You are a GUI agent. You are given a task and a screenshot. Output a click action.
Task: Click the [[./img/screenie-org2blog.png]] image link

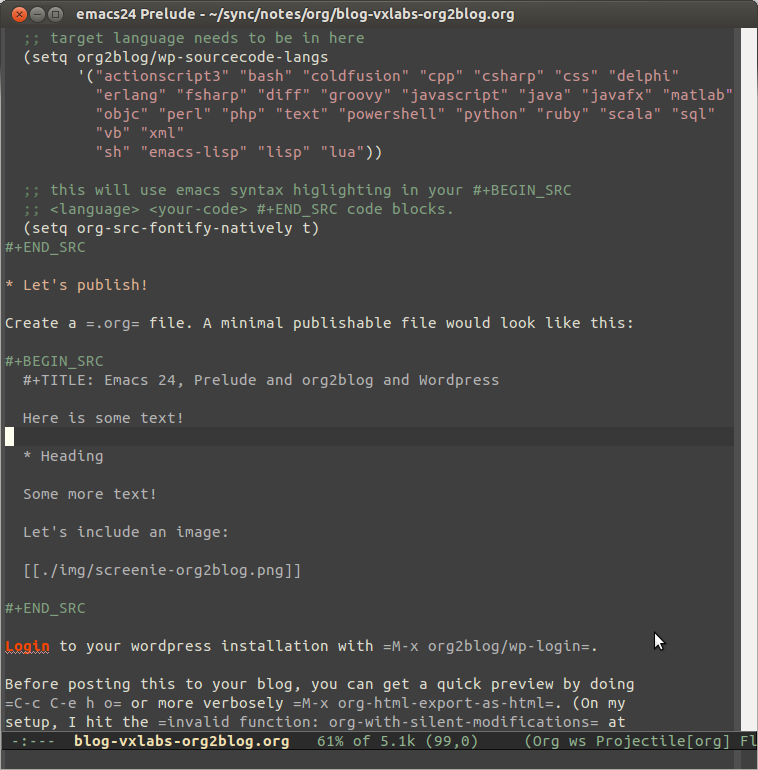pyautogui.click(x=162, y=571)
